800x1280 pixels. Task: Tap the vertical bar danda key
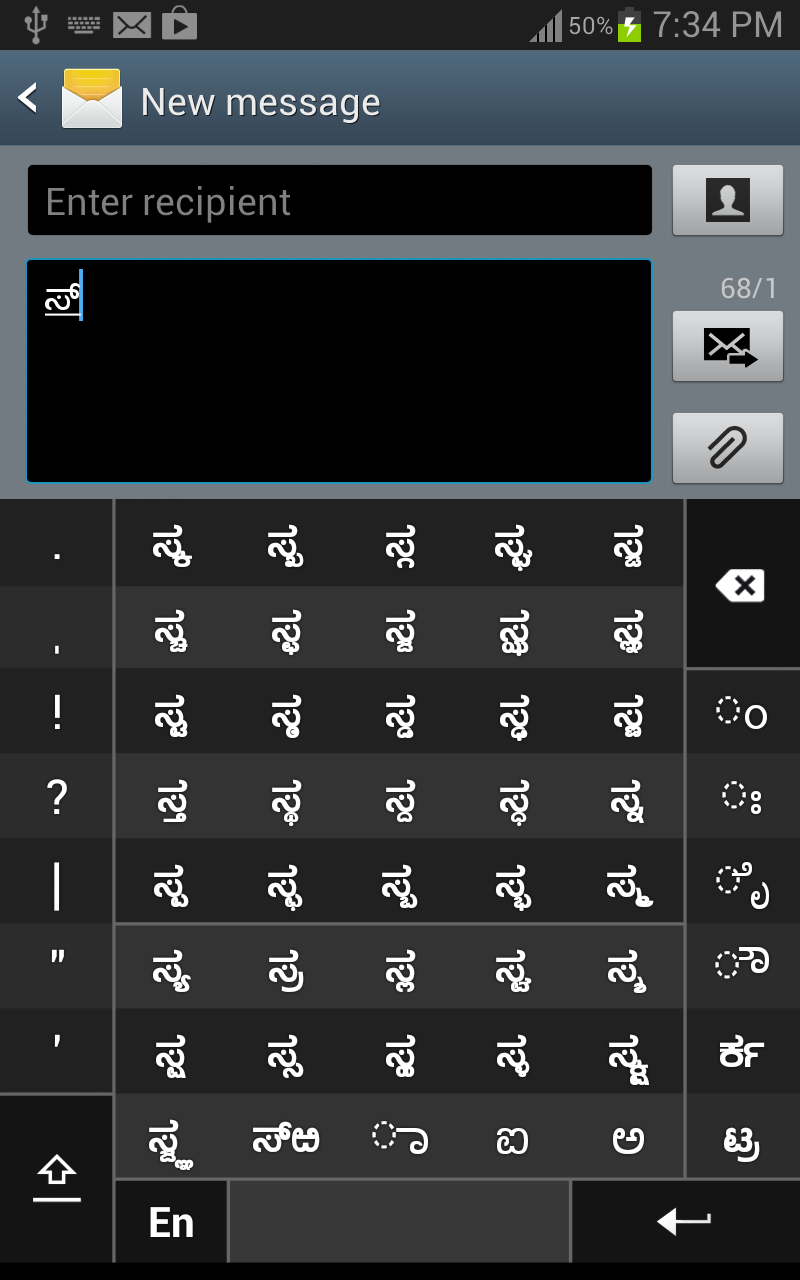[x=56, y=883]
